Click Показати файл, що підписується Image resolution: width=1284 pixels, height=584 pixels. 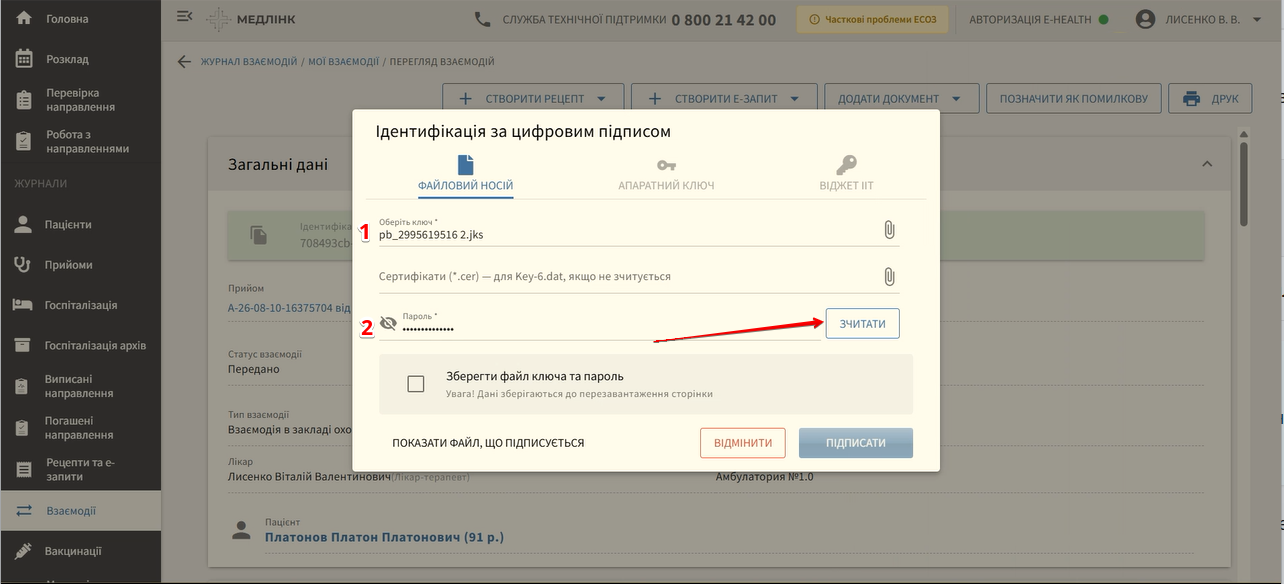pyautogui.click(x=488, y=443)
